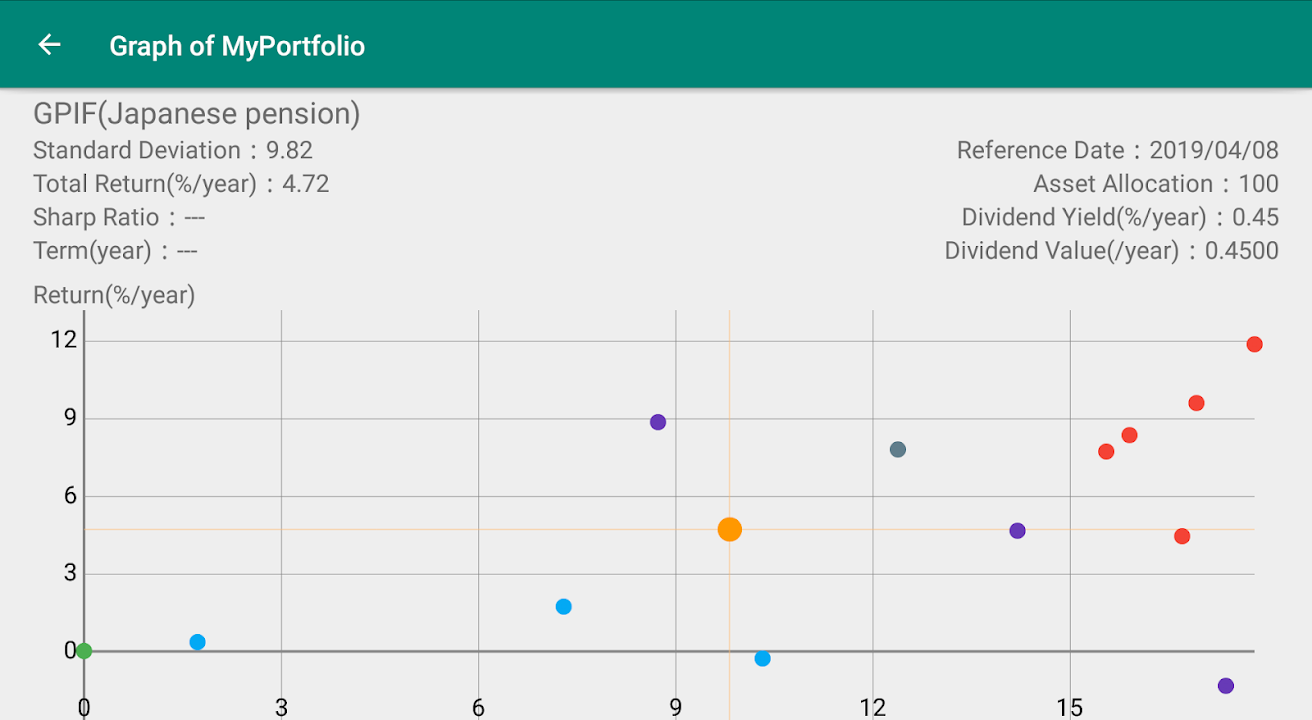
Task: Select the leftmost blue data point
Action: [x=197, y=642]
